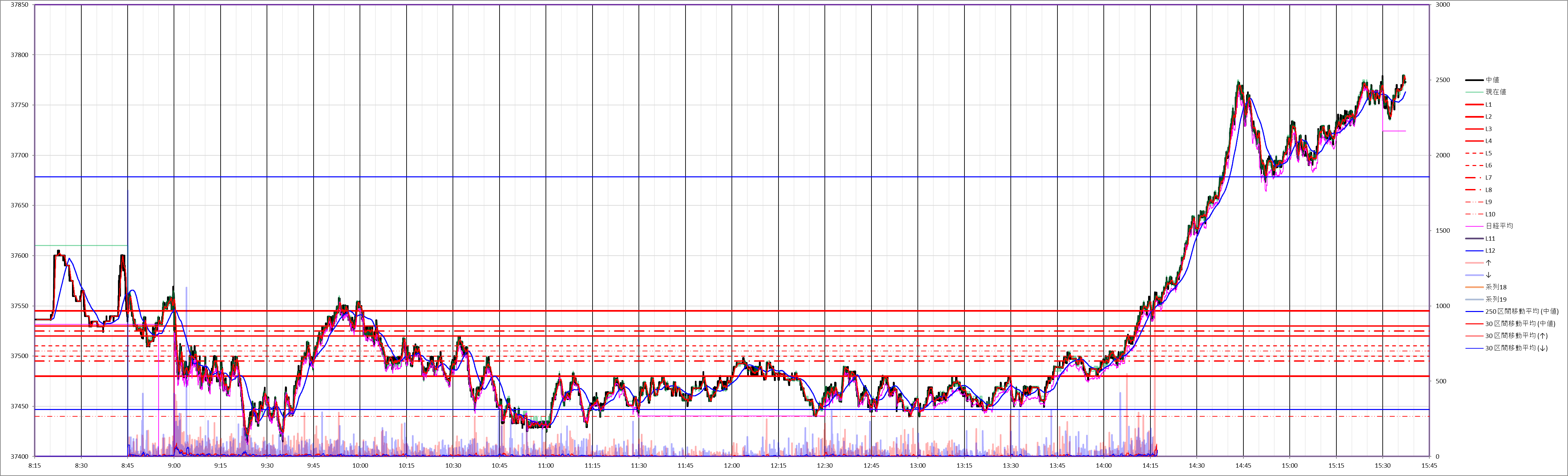Click the 14:45 time axis label
Screen dimensions: 1568x476
coord(1243,466)
